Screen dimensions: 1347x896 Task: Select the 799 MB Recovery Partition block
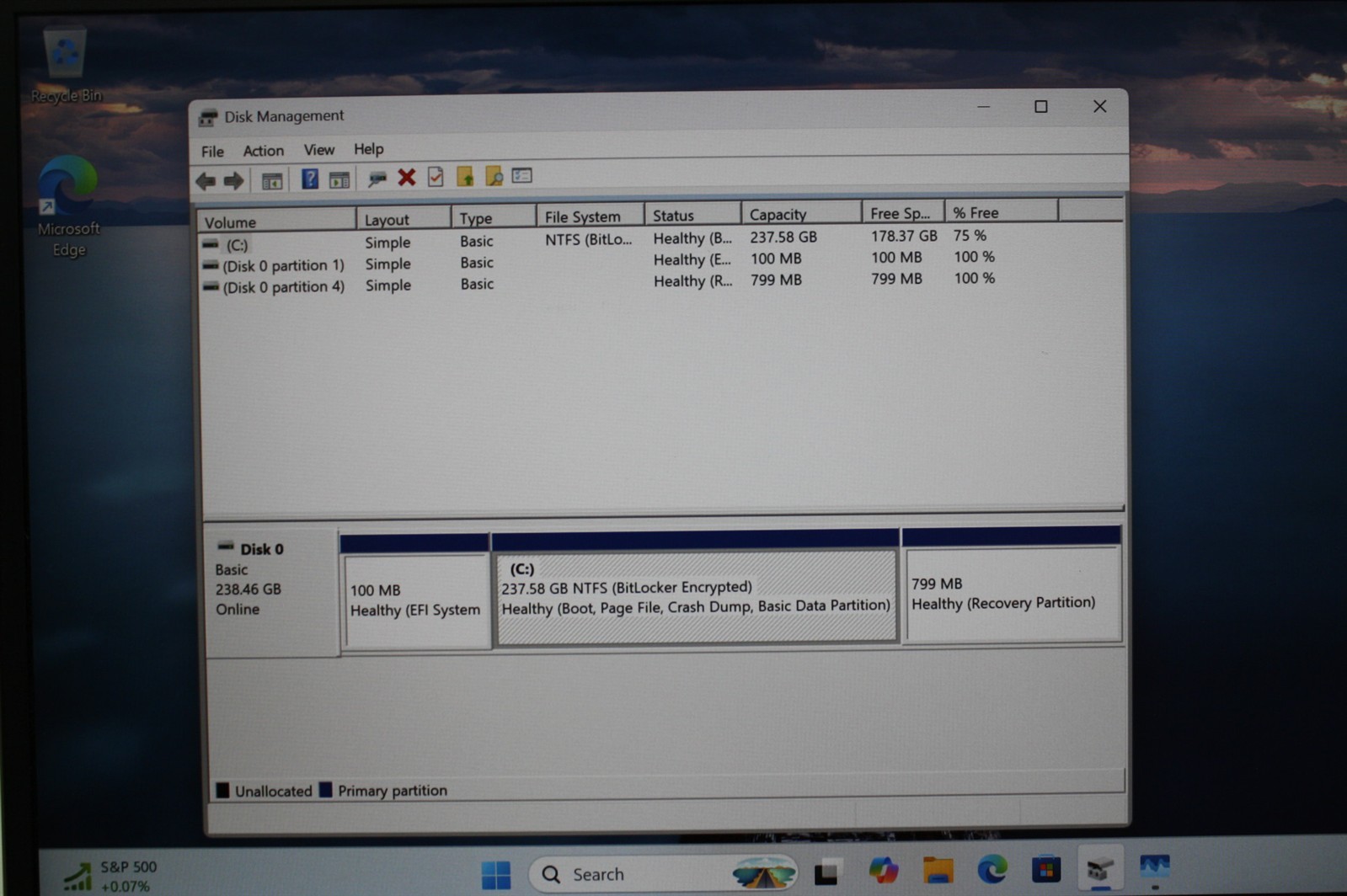click(x=1012, y=585)
